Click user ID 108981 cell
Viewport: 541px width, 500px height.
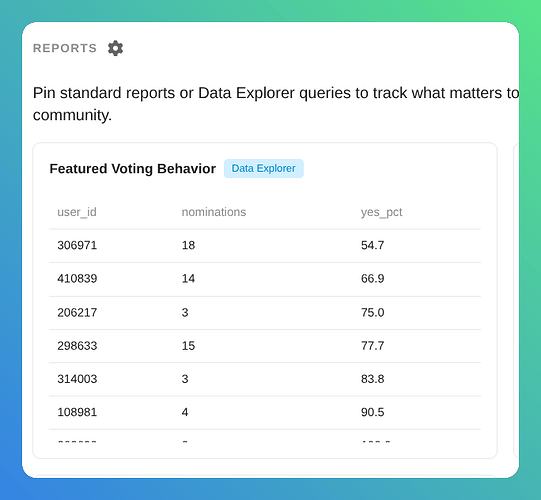coord(77,412)
